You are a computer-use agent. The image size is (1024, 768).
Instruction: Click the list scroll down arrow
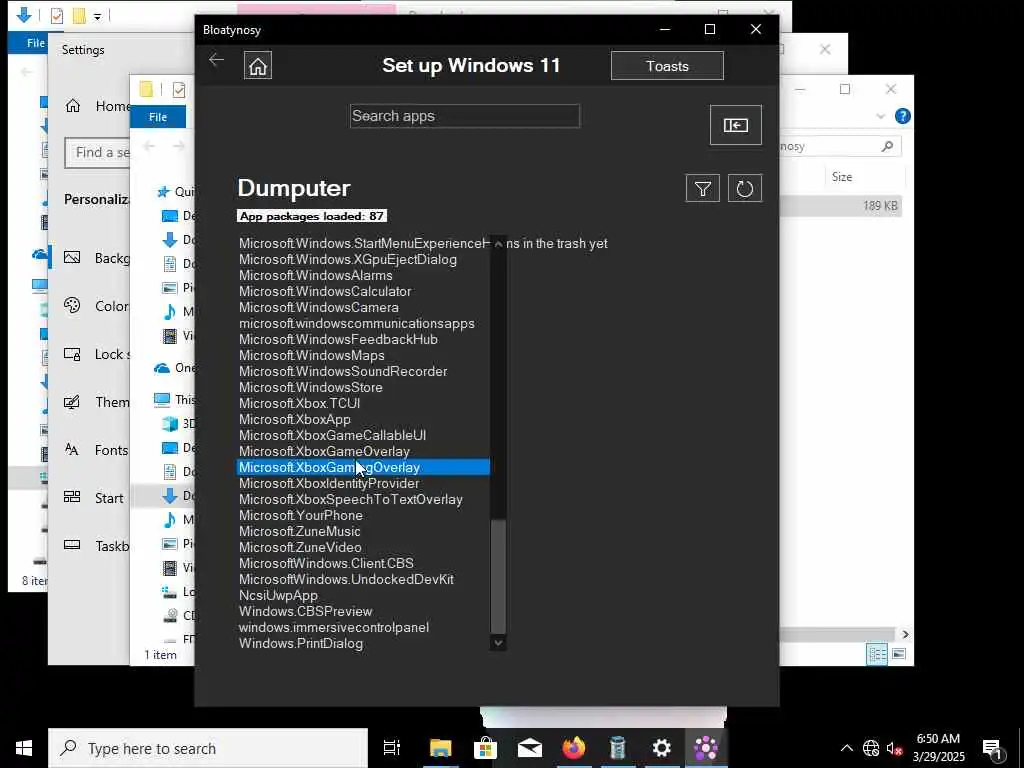tap(498, 643)
